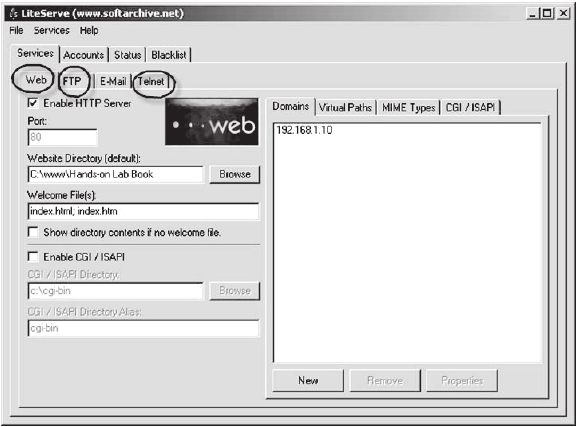Enable CGI / ISAPI checkbox
The image size is (576, 427).
click(x=33, y=256)
